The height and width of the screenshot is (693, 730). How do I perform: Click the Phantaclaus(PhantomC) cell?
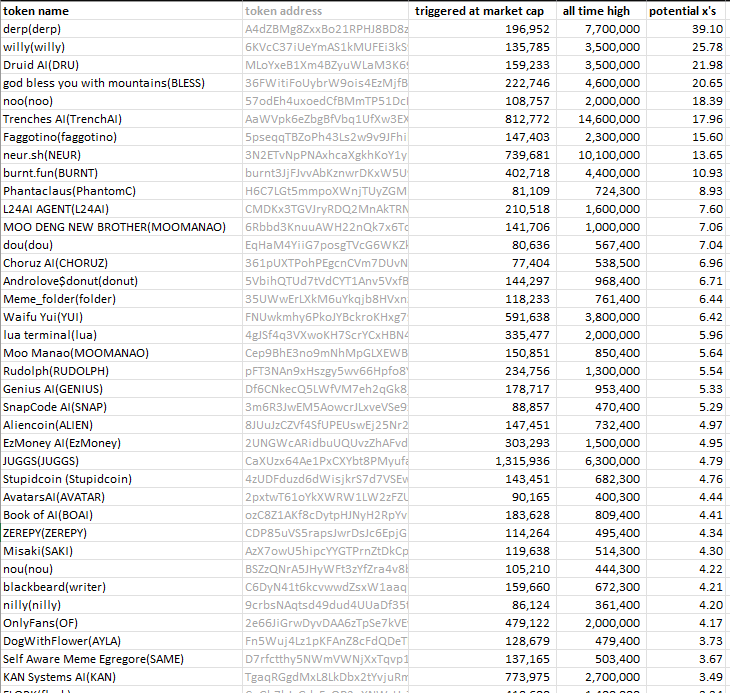tap(121, 191)
